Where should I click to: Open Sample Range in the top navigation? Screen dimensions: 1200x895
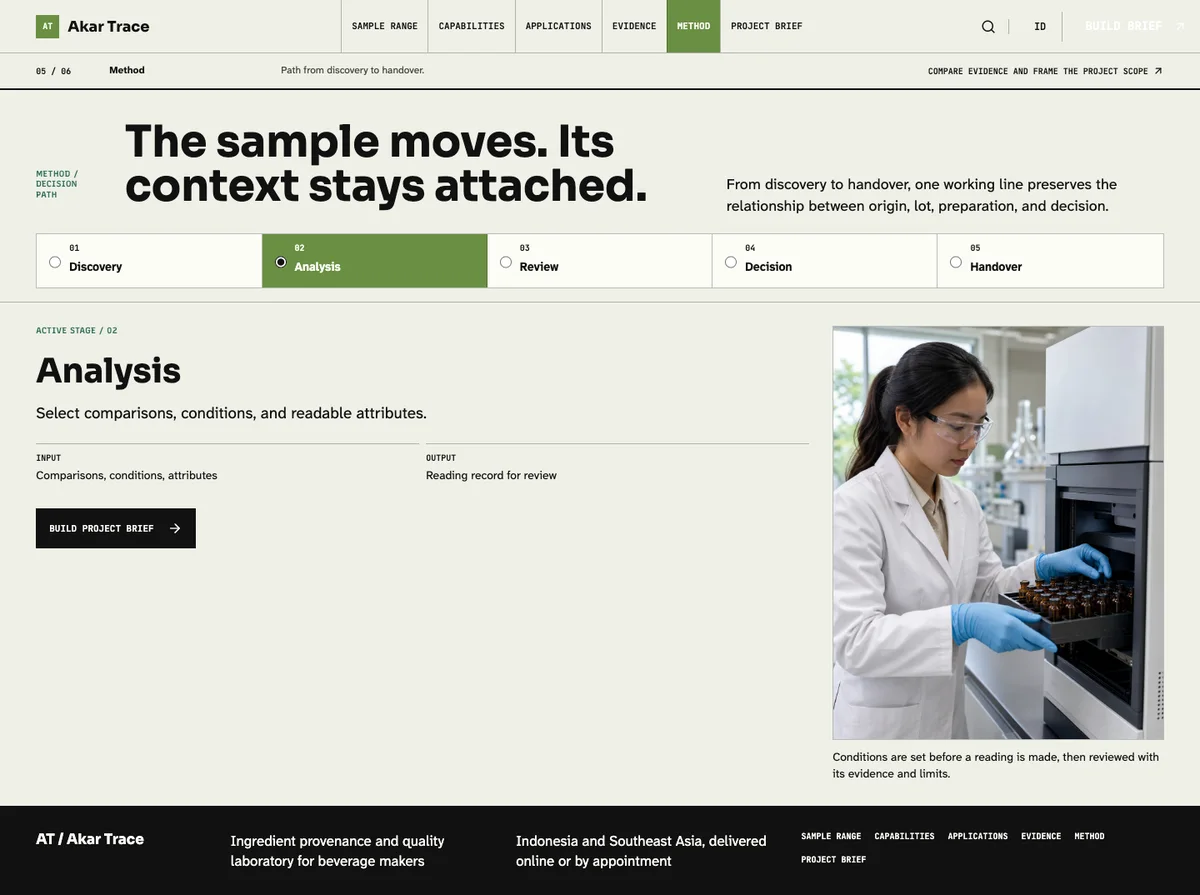385,26
